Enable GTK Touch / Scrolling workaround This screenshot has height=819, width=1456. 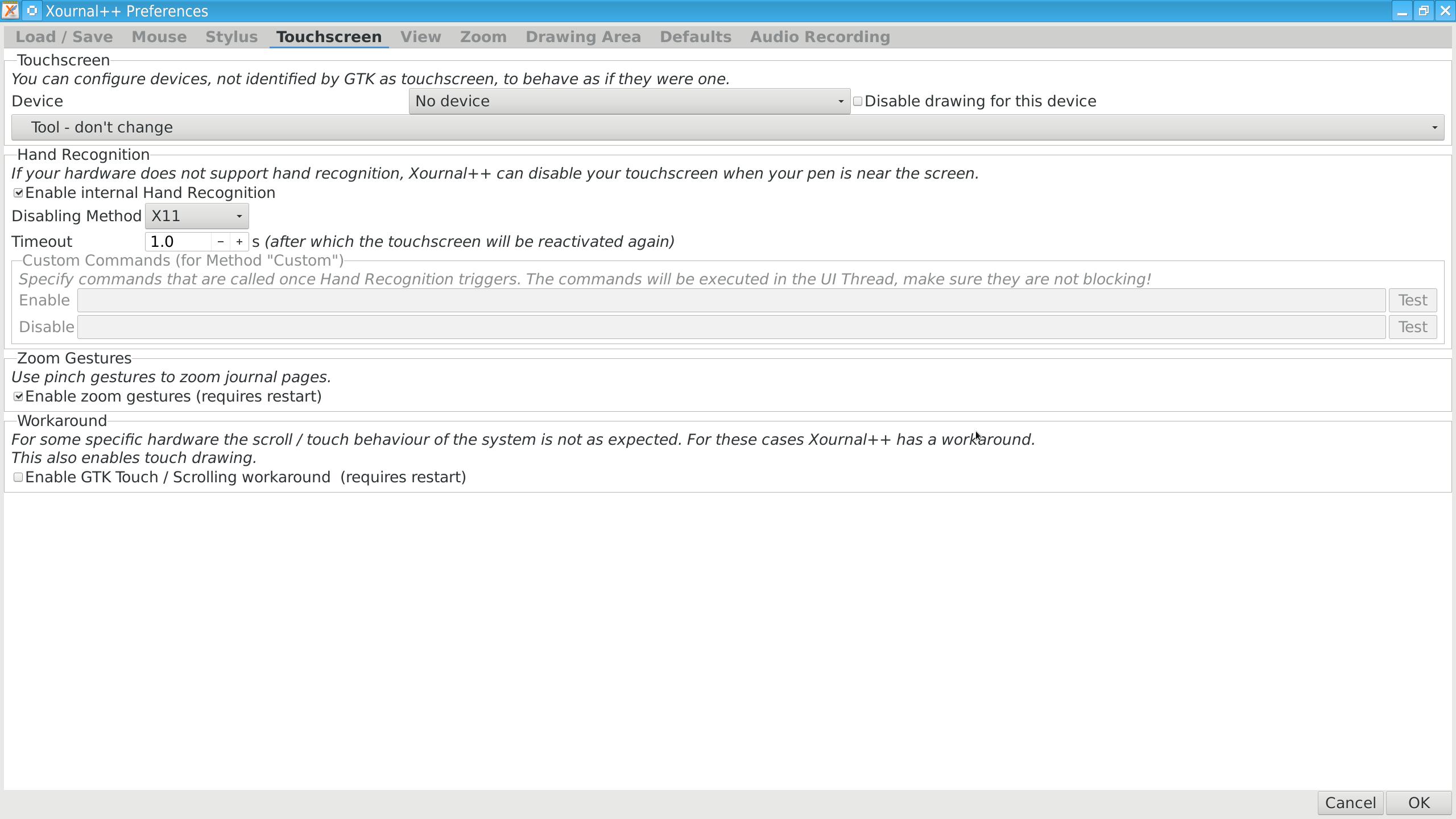(18, 477)
